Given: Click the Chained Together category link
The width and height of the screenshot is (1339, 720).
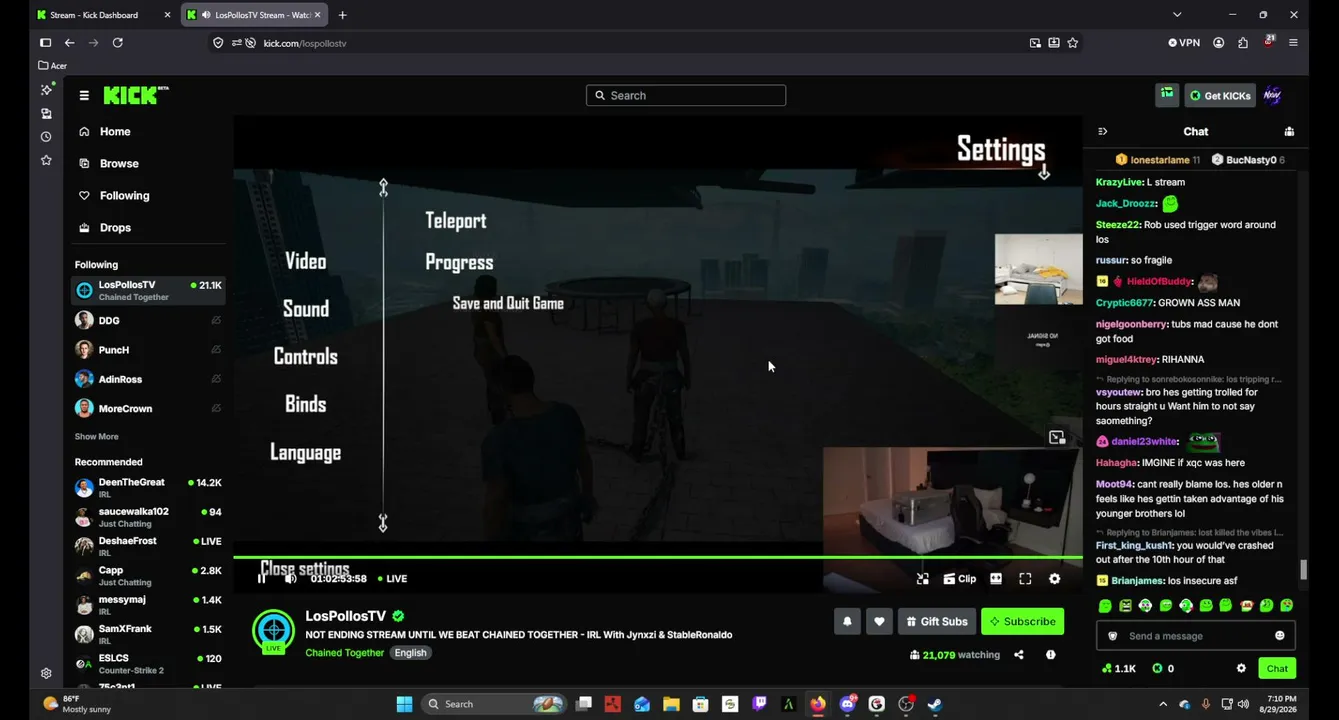Looking at the screenshot, I should [345, 653].
